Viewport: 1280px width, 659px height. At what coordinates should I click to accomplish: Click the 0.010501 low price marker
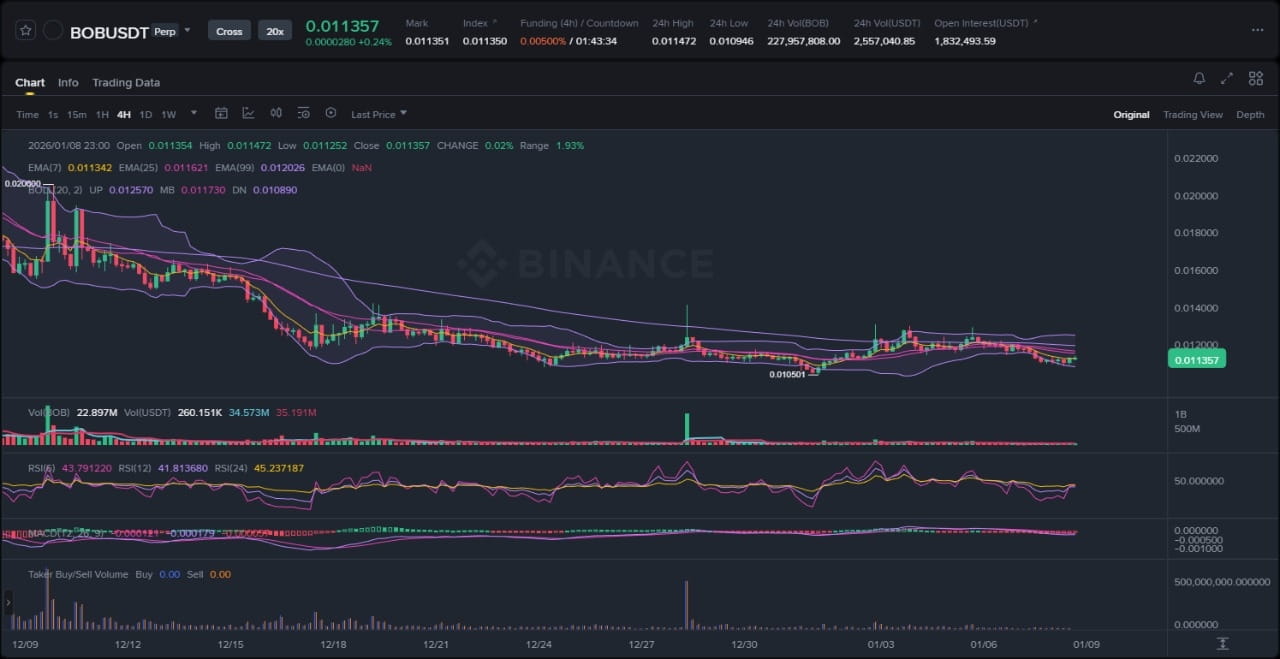point(787,375)
